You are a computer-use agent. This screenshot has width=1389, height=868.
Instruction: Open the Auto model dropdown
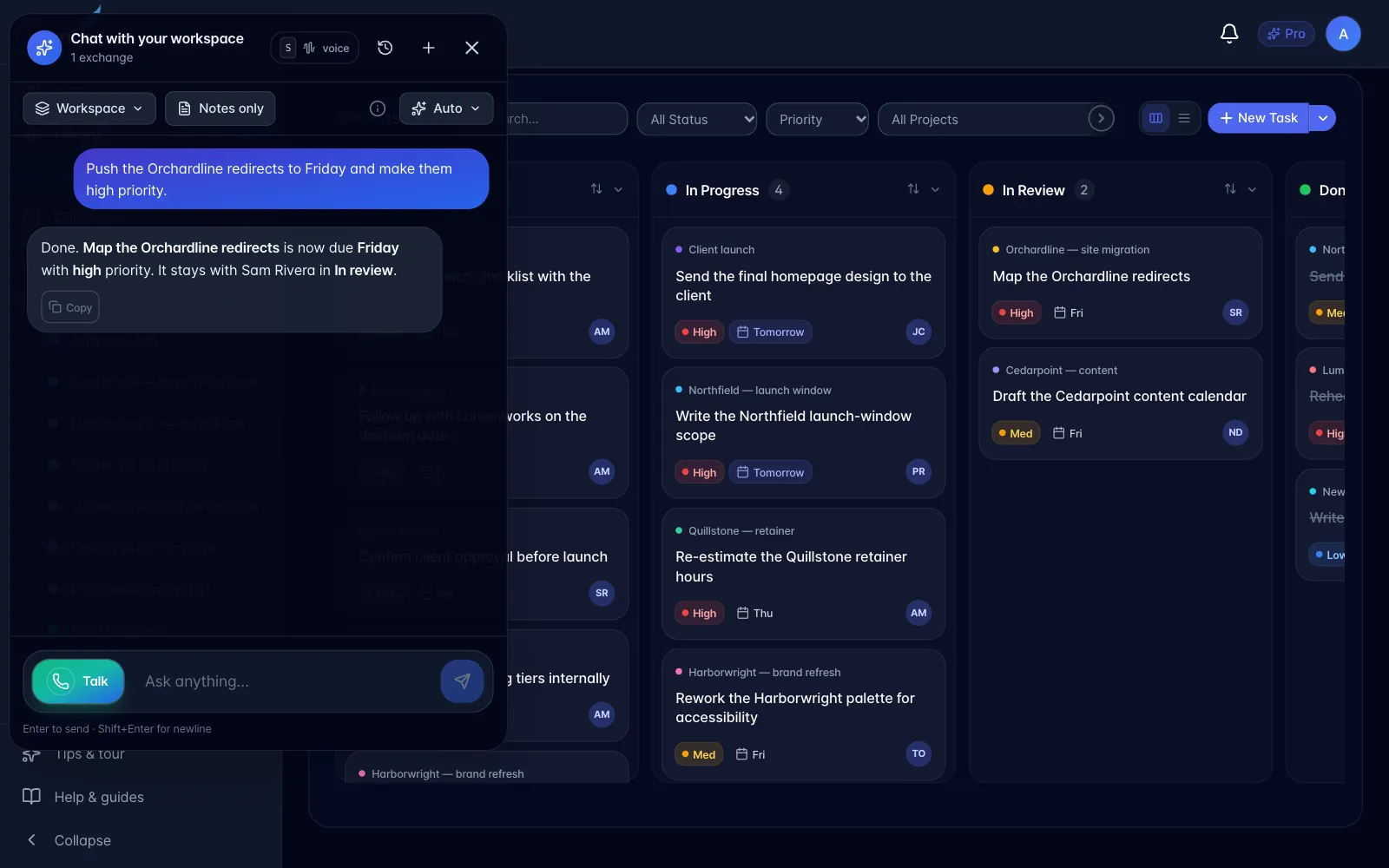(446, 108)
